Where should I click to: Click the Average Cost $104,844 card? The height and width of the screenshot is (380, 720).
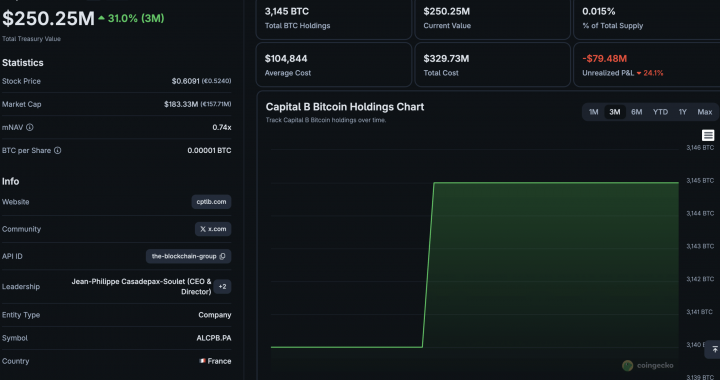[x=334, y=65]
